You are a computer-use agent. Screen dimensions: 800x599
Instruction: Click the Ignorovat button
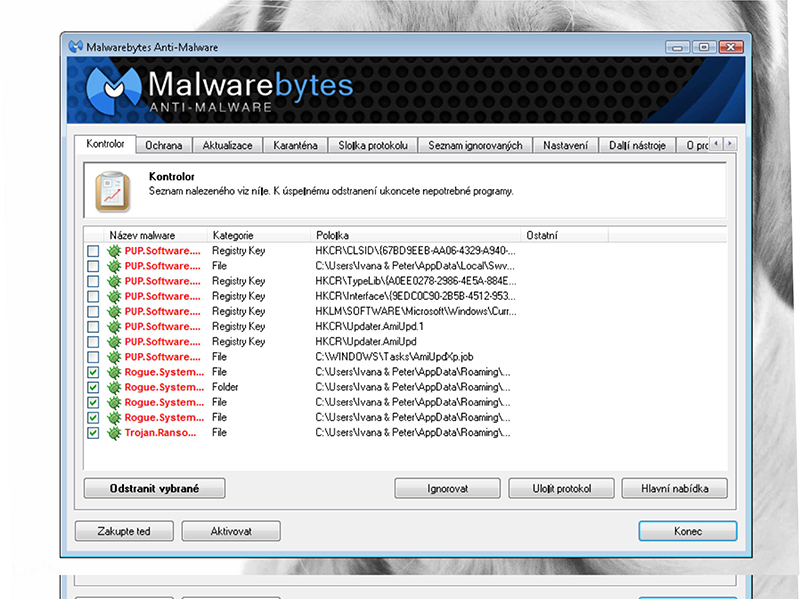tap(447, 489)
